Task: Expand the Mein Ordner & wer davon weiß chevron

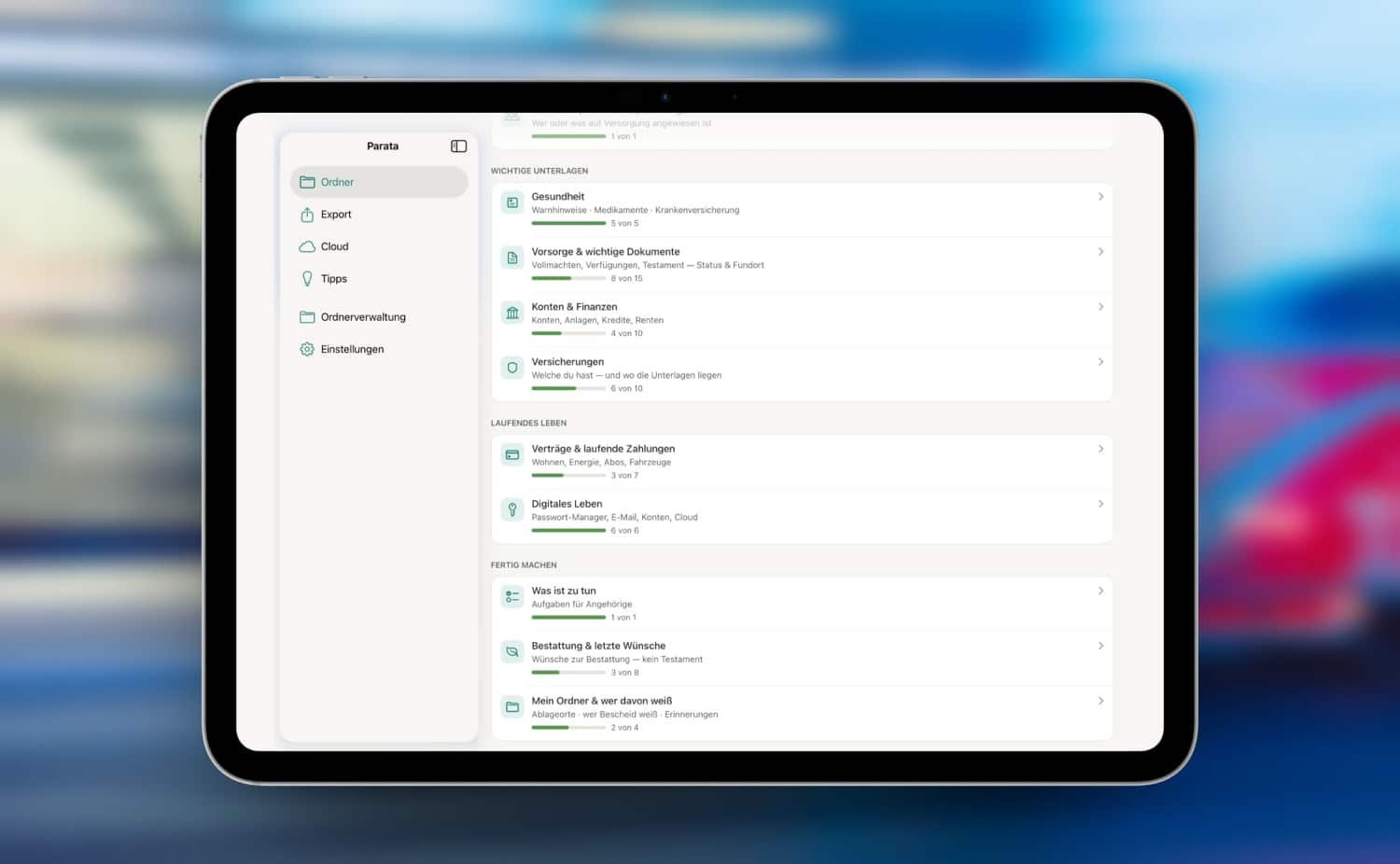Action: 1101,701
